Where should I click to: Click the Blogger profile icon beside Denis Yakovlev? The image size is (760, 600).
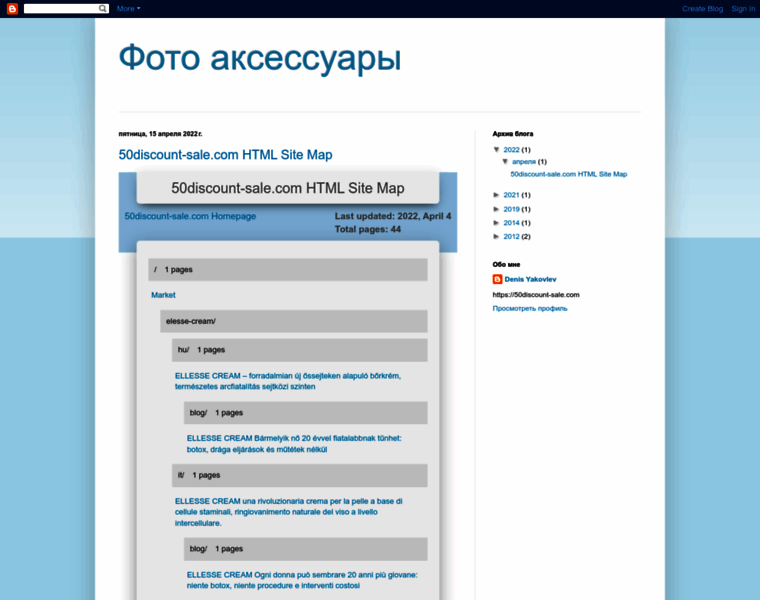point(497,279)
